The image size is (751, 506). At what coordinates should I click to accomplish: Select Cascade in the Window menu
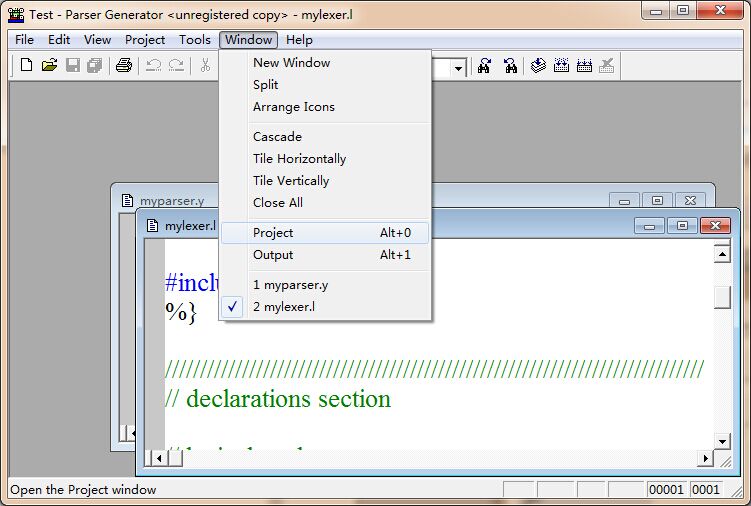[325, 137]
